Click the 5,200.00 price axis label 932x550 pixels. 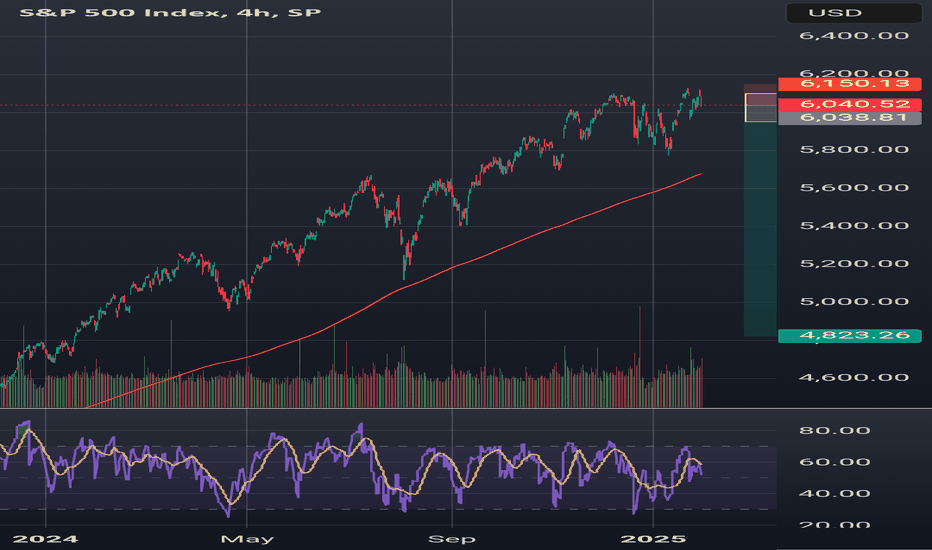coord(854,264)
